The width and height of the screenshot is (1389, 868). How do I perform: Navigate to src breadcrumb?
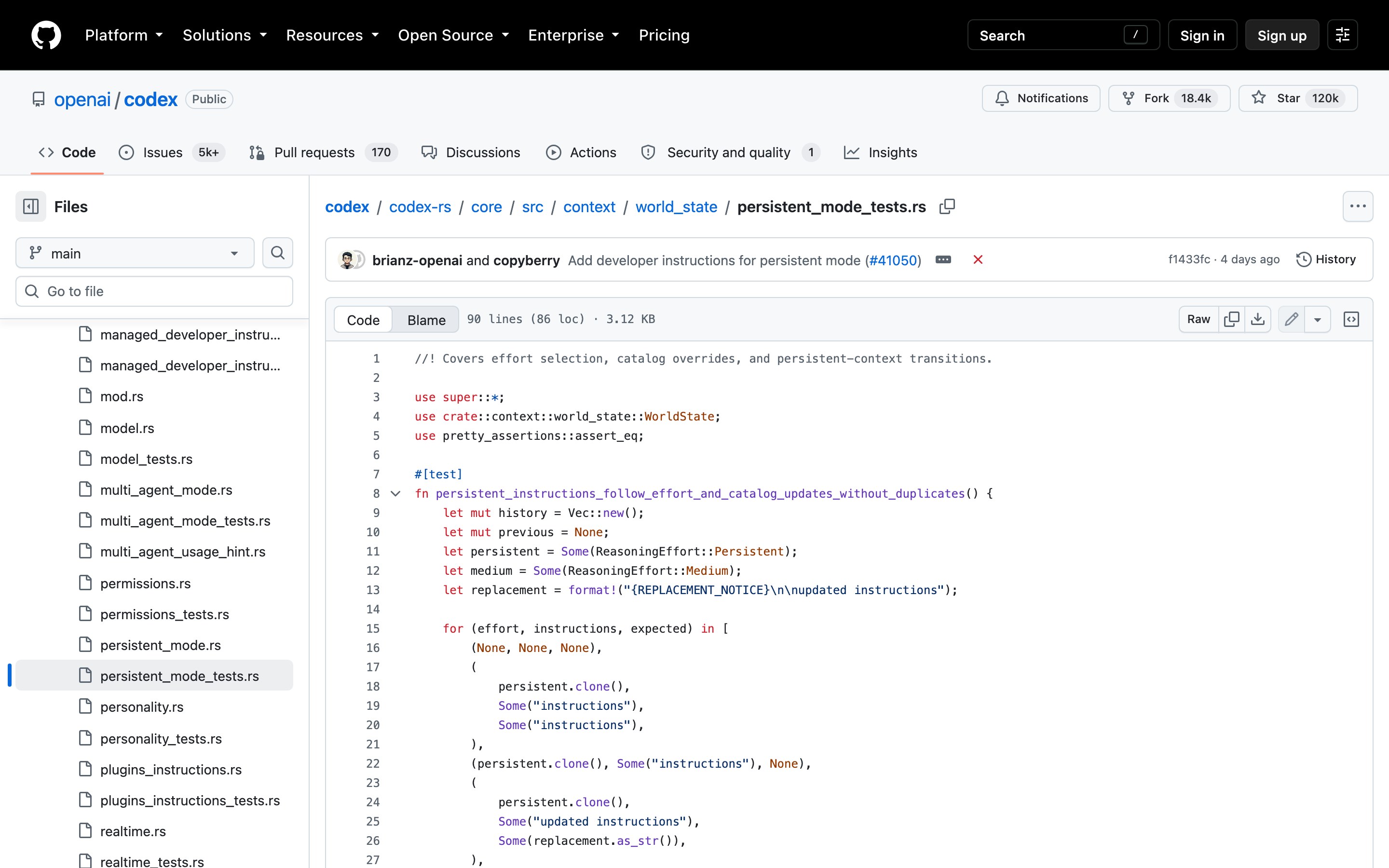coord(532,207)
